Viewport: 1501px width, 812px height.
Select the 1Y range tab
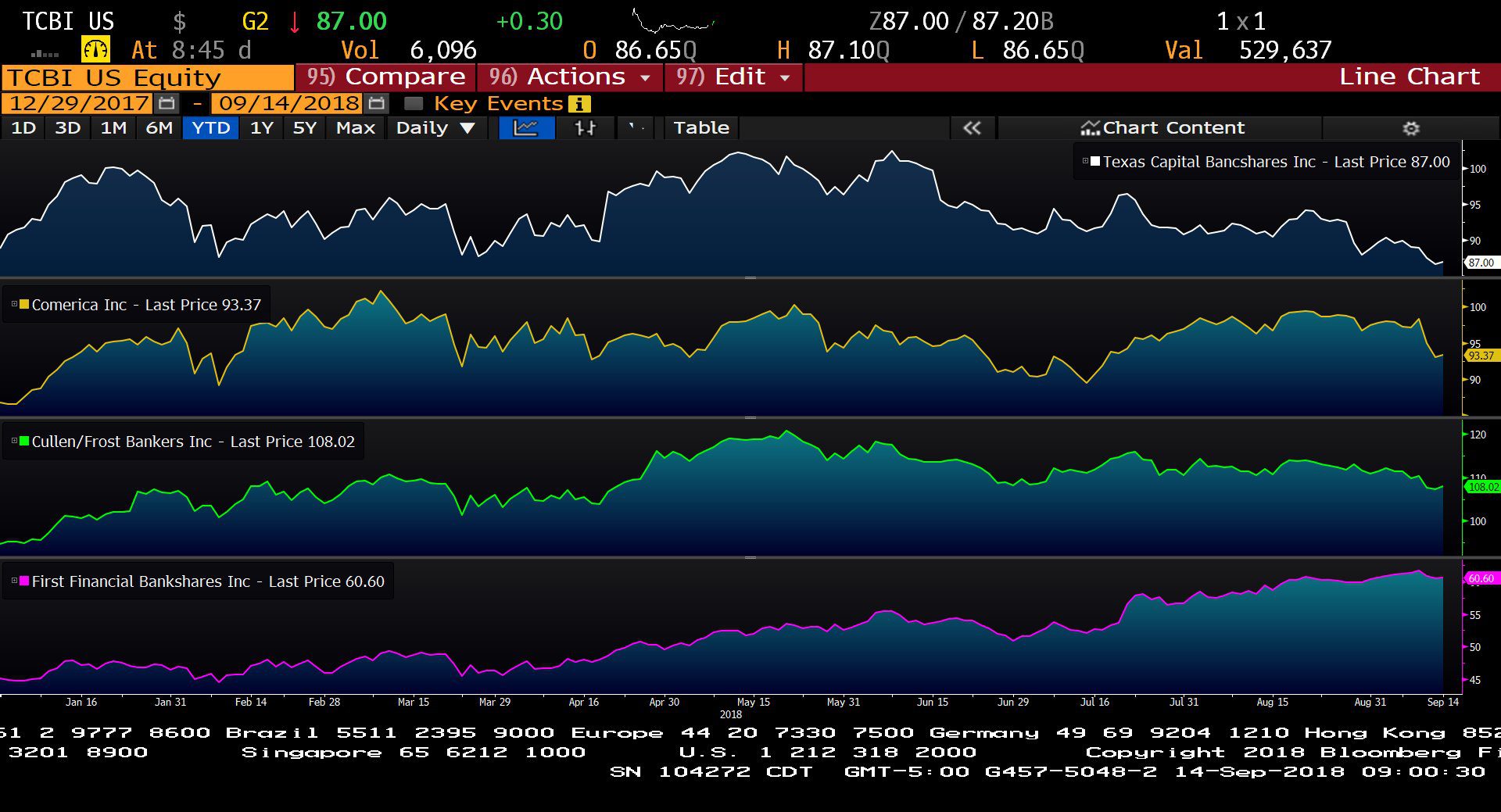point(262,128)
